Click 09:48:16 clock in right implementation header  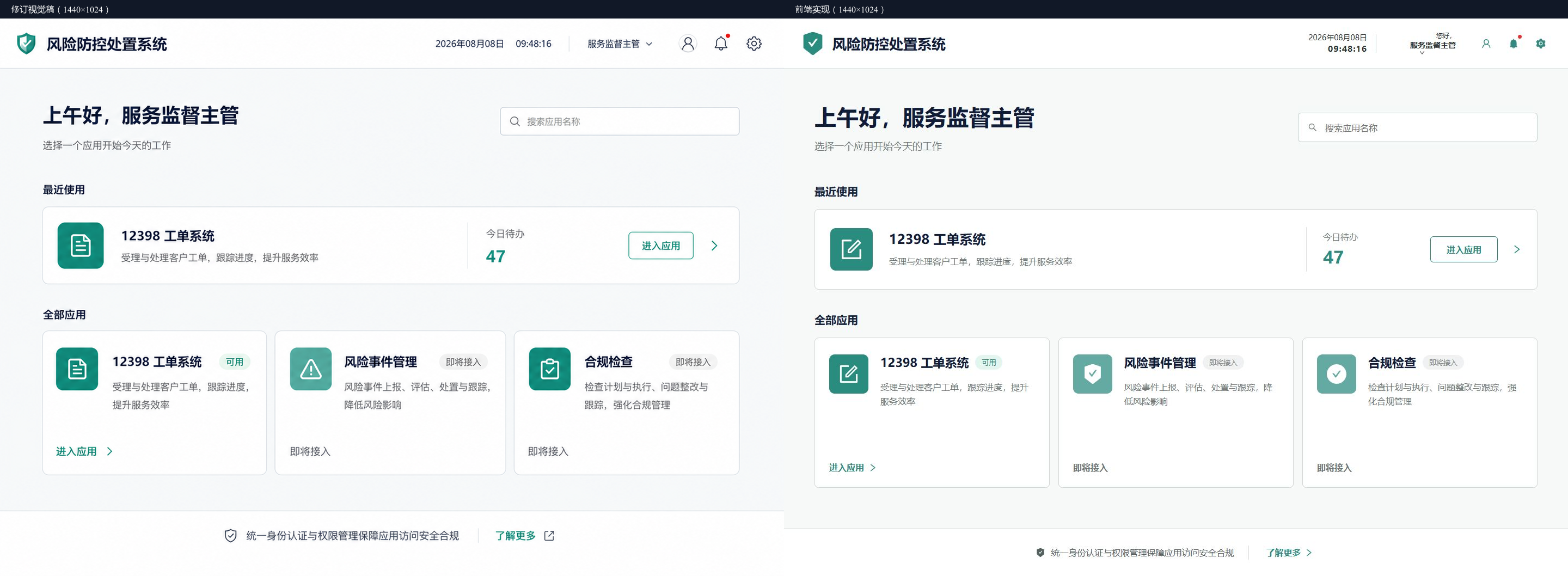coord(1346,48)
